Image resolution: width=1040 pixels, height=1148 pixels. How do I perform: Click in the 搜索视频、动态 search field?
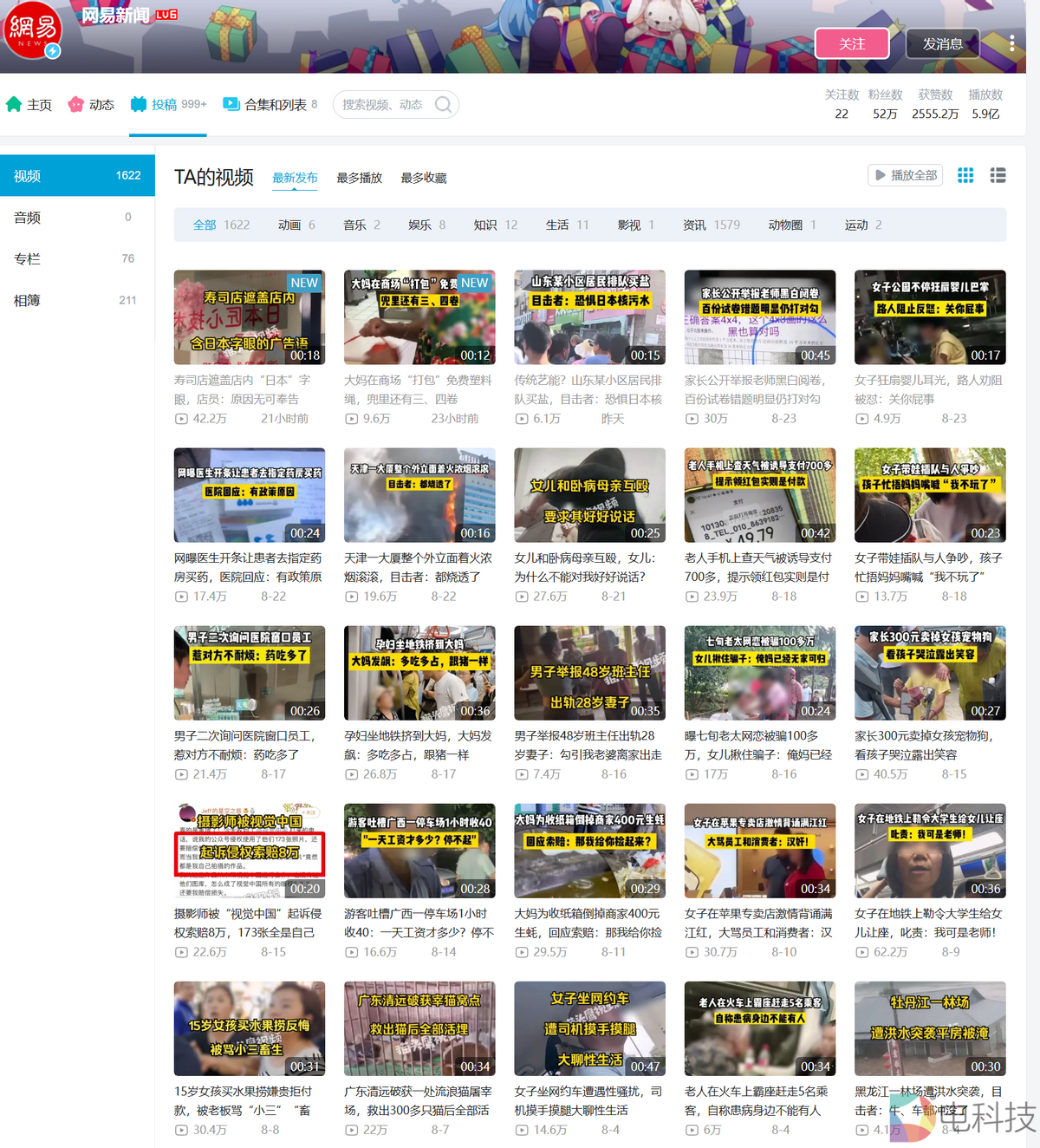(382, 105)
